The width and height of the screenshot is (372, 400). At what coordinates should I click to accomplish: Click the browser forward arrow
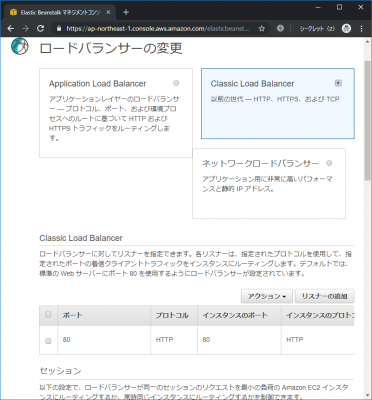tap(25, 29)
